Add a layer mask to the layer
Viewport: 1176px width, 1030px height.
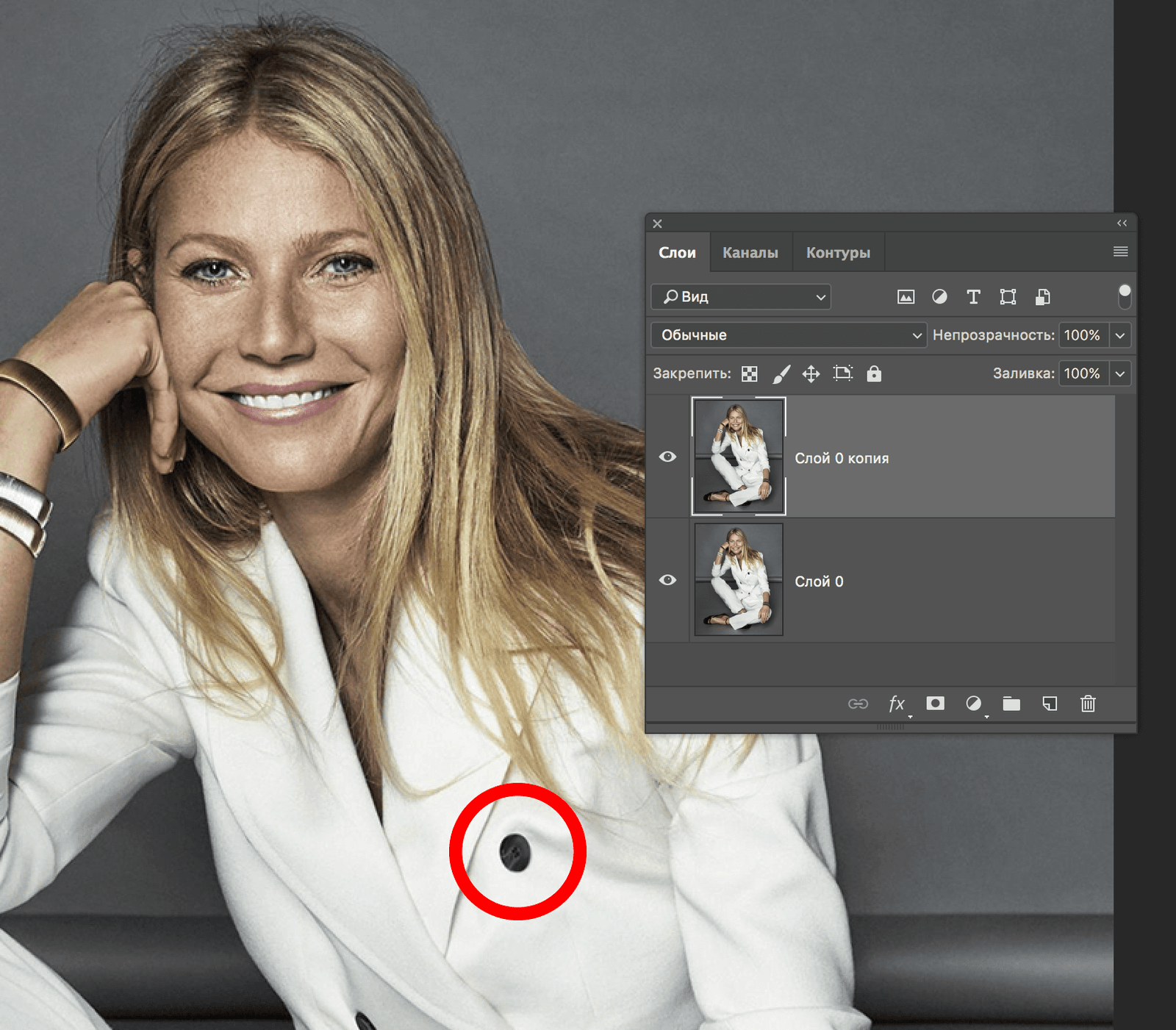coord(935,704)
